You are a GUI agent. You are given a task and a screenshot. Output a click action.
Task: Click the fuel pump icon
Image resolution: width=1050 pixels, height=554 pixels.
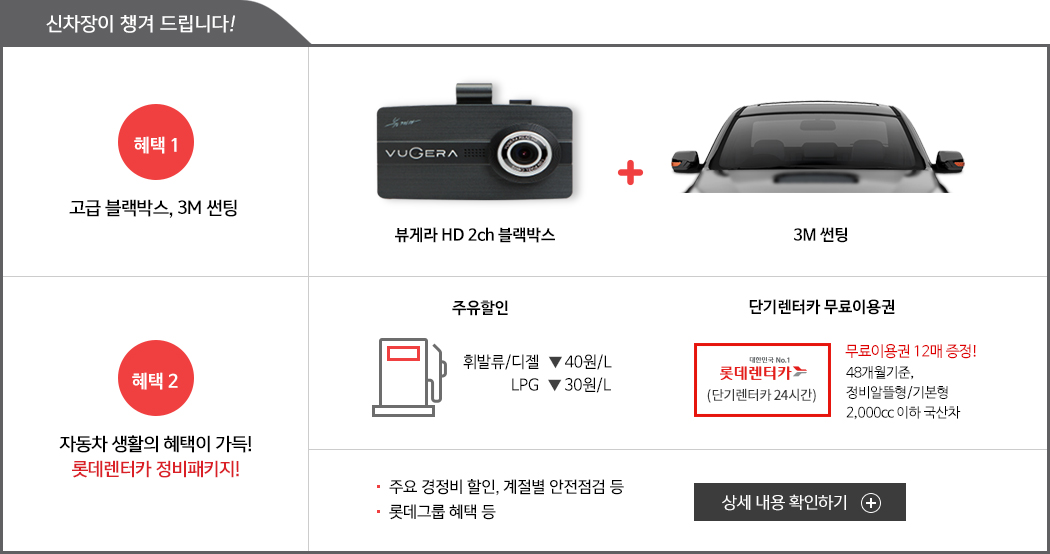[x=409, y=377]
